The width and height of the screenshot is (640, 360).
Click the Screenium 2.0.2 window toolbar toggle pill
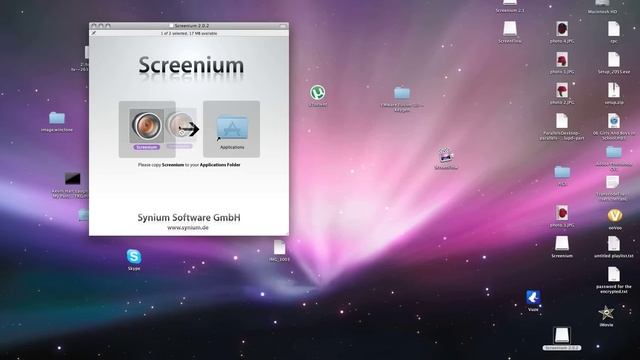click(283, 26)
